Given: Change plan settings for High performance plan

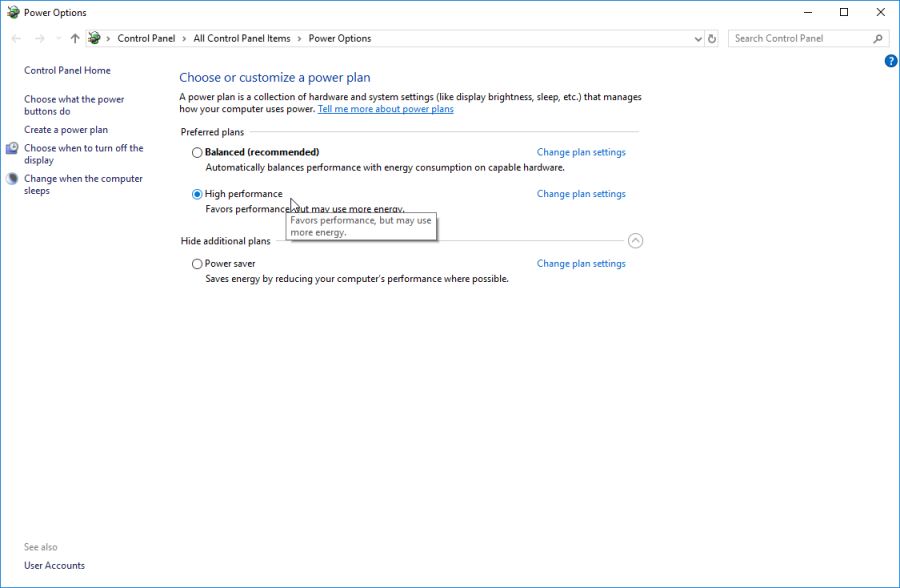Looking at the screenshot, I should pos(581,194).
